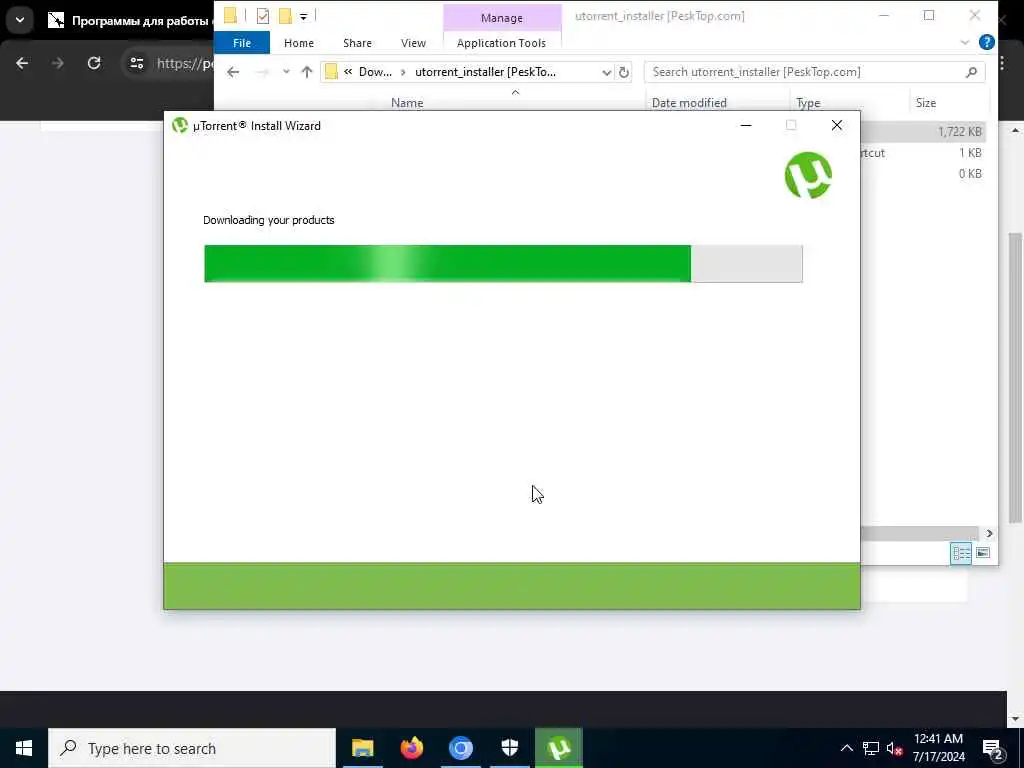The image size is (1024, 768).
Task: Sort by Size column header
Action: coord(925,103)
